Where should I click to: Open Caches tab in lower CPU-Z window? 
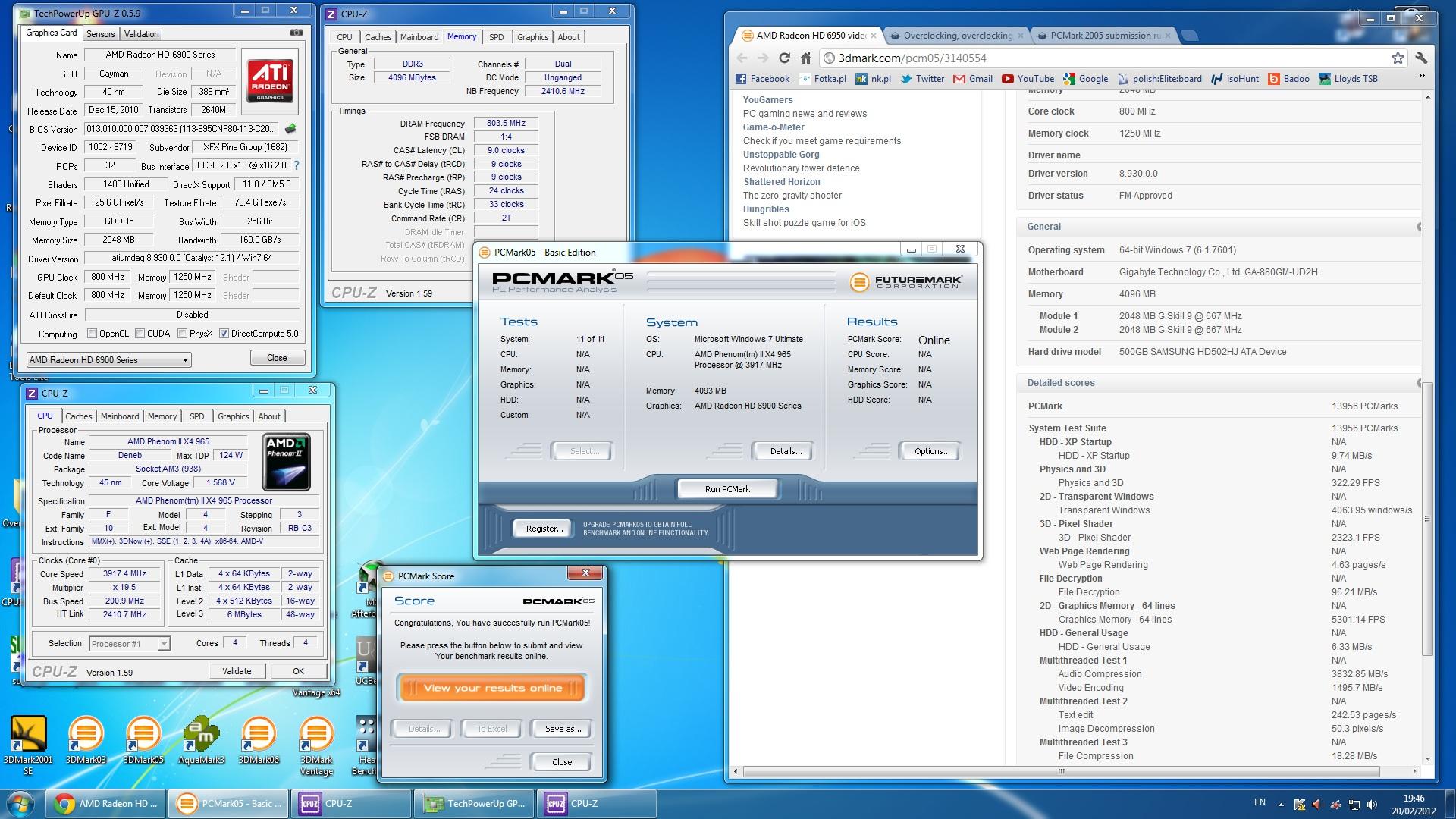tap(78, 416)
